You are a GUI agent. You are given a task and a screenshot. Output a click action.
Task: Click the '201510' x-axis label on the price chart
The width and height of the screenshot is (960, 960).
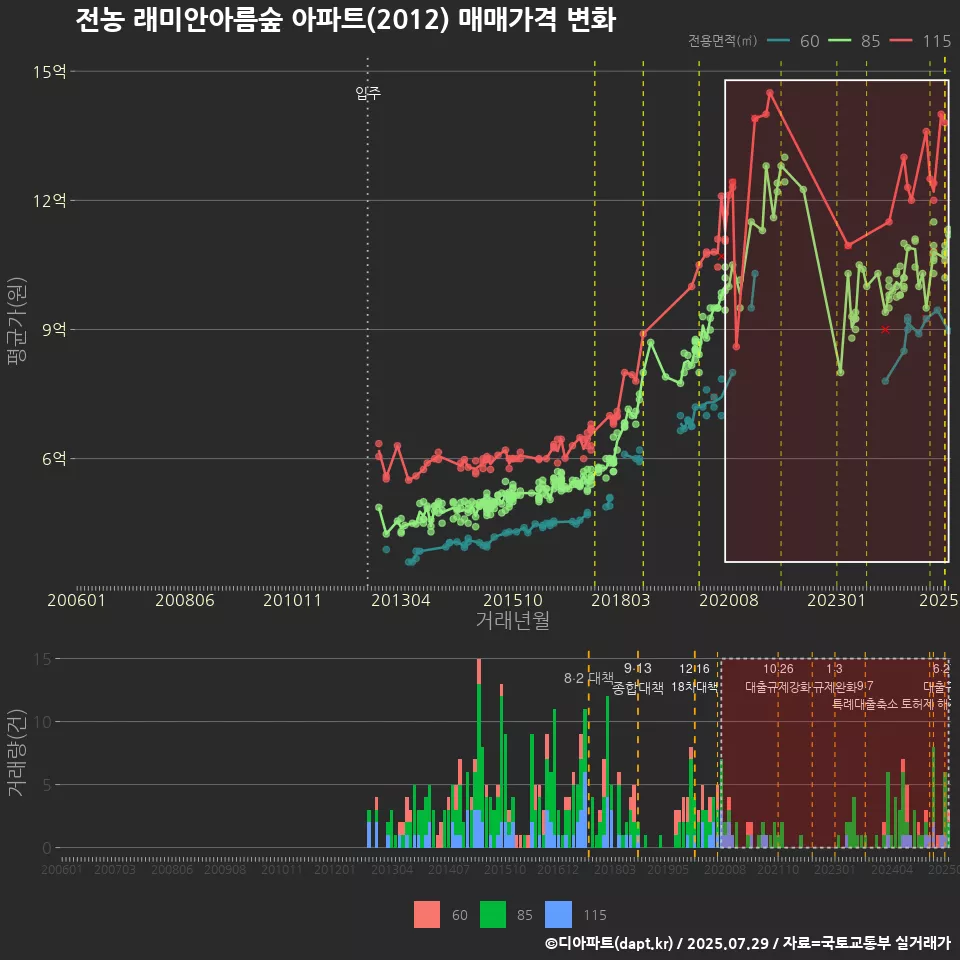[513, 600]
